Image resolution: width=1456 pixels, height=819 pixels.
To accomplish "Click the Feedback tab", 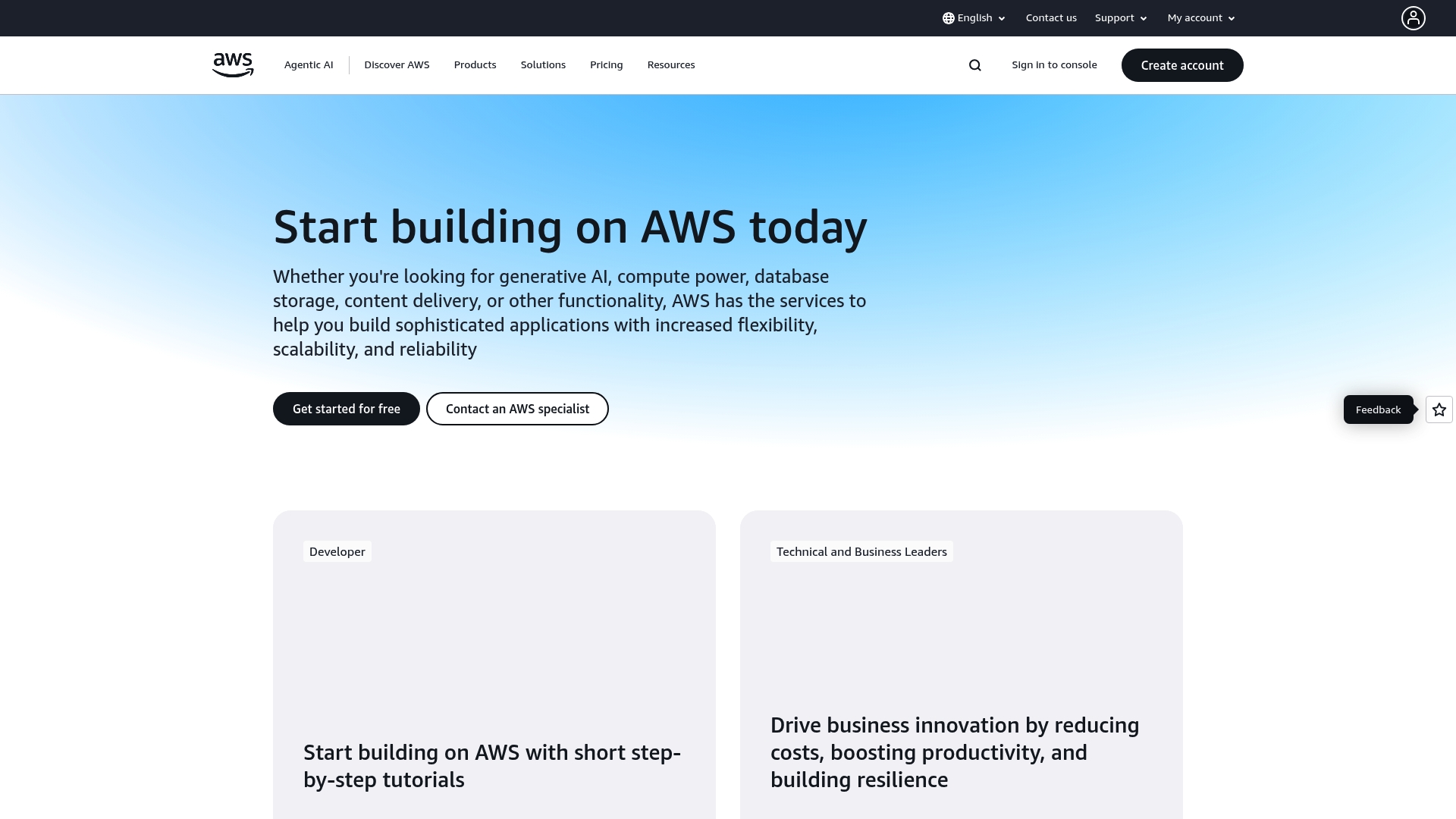I will click(x=1377, y=409).
